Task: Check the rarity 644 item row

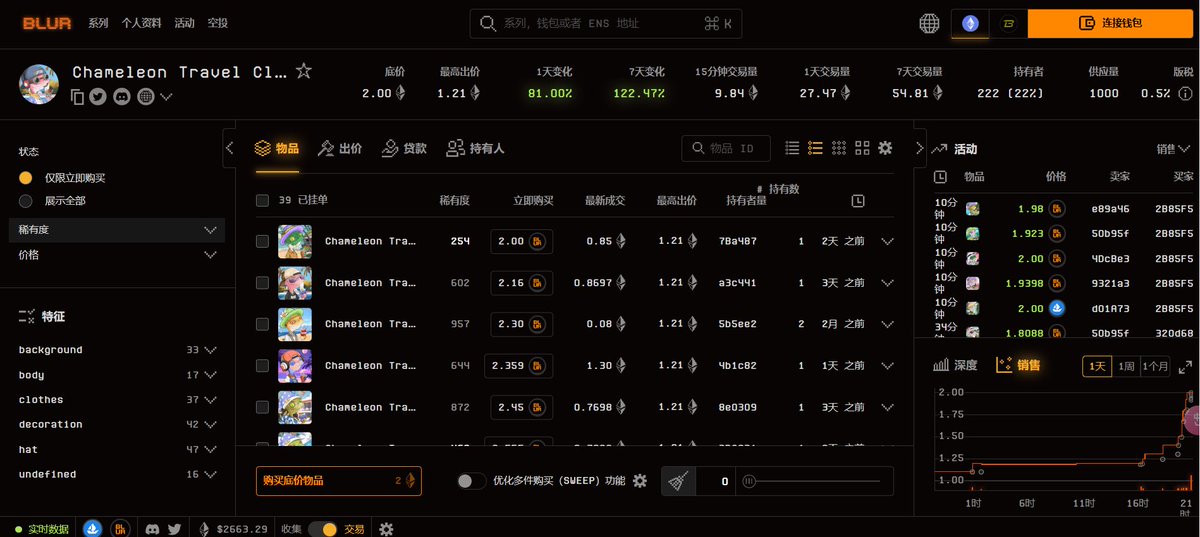Action: click(262, 366)
